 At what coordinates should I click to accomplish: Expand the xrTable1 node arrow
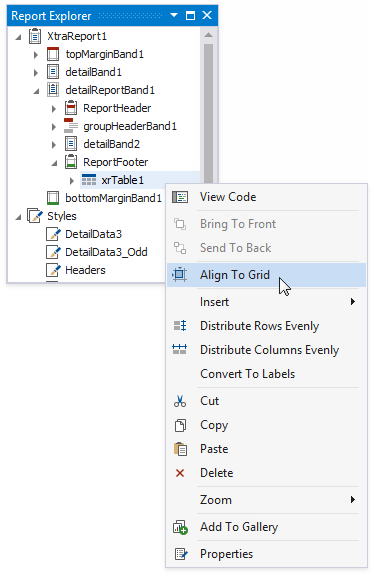(72, 180)
